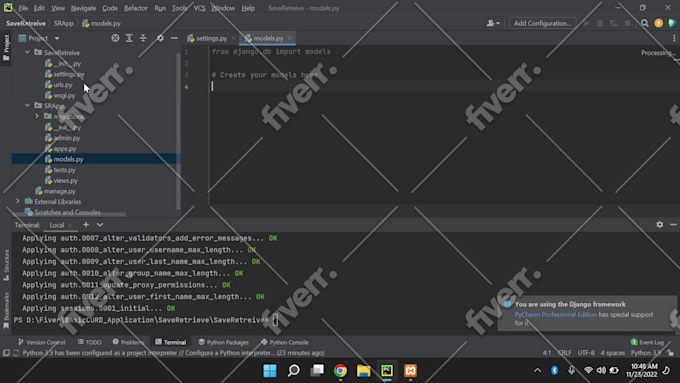This screenshot has height=383, width=680.
Task: Change file encoding UTF-8
Action: pos(586,353)
